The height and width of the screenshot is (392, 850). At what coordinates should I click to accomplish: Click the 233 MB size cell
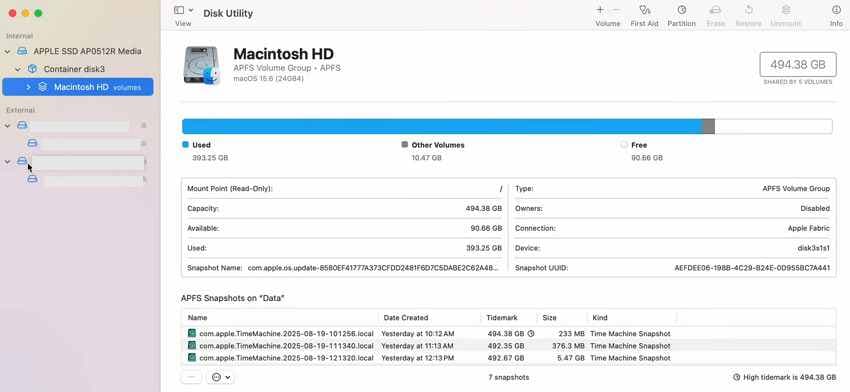571,333
